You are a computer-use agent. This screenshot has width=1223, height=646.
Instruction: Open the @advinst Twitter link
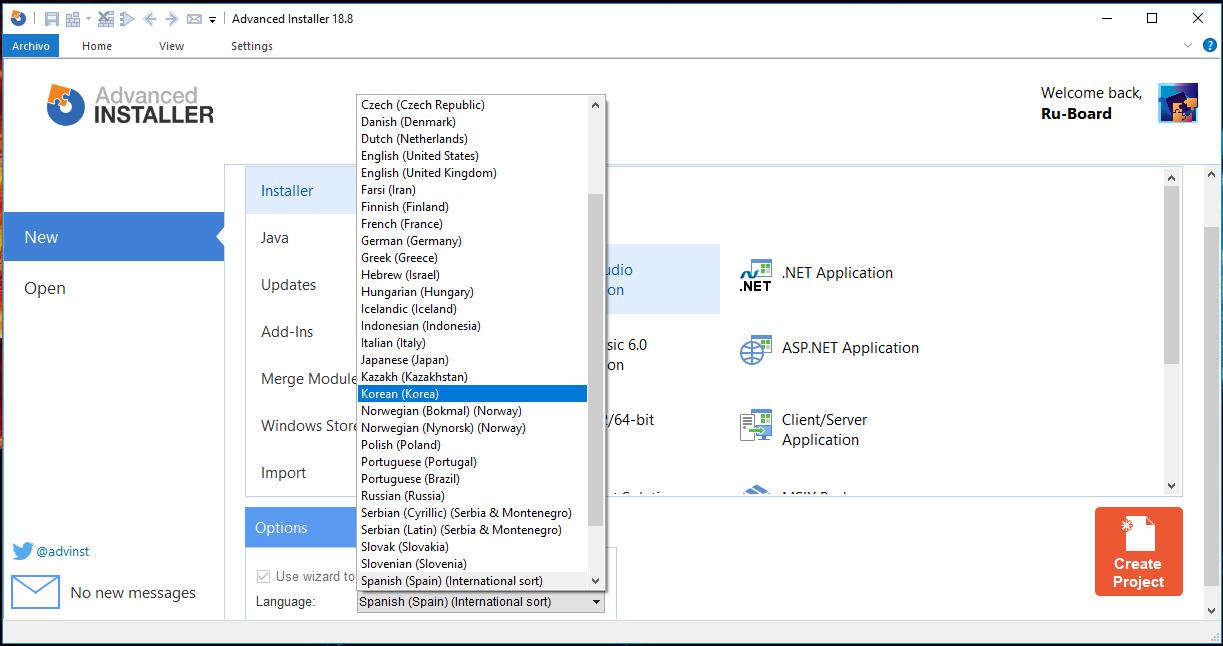click(63, 551)
